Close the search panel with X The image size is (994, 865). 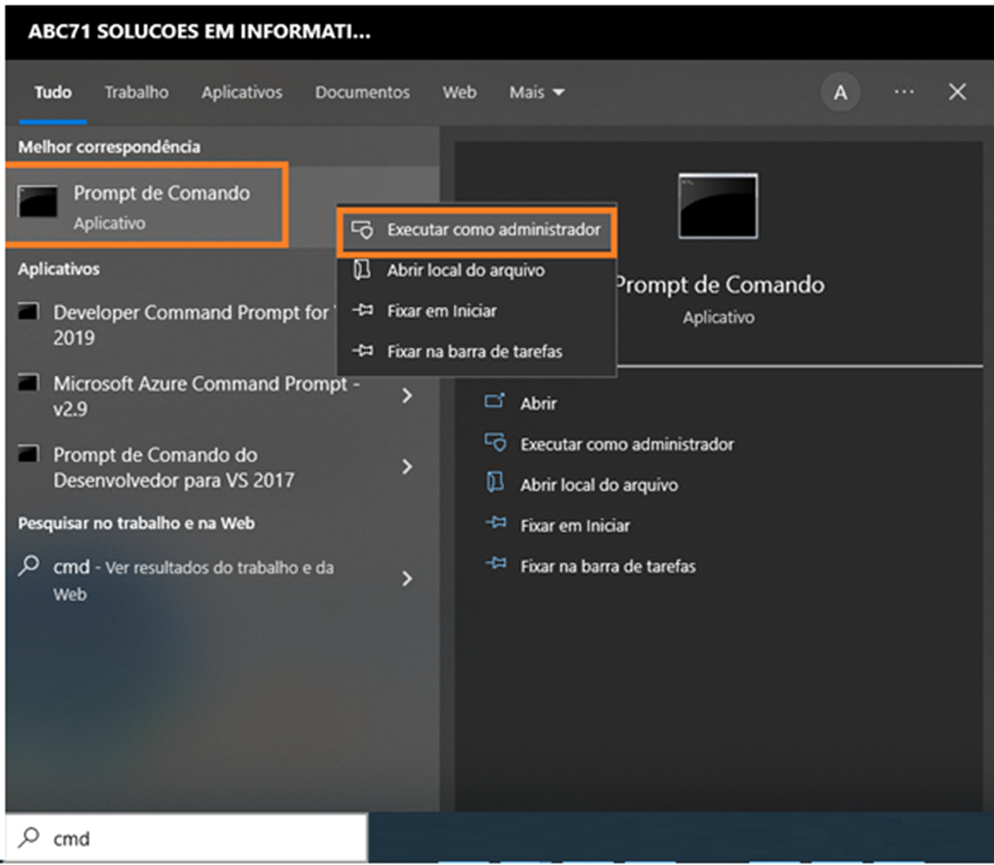tap(957, 92)
